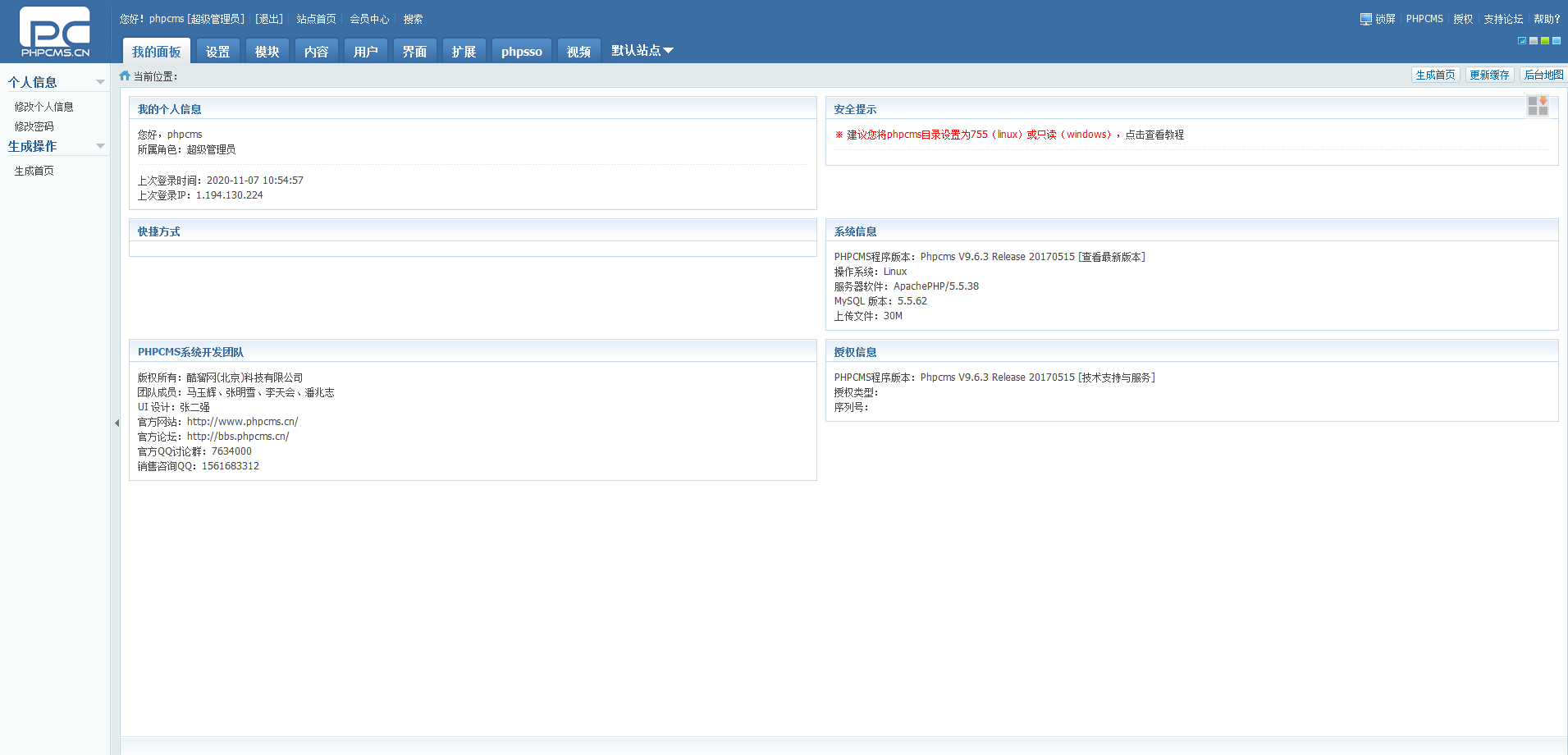Switch to the 我的面板 tab
The height and width of the screenshot is (755, 1568).
[x=157, y=51]
